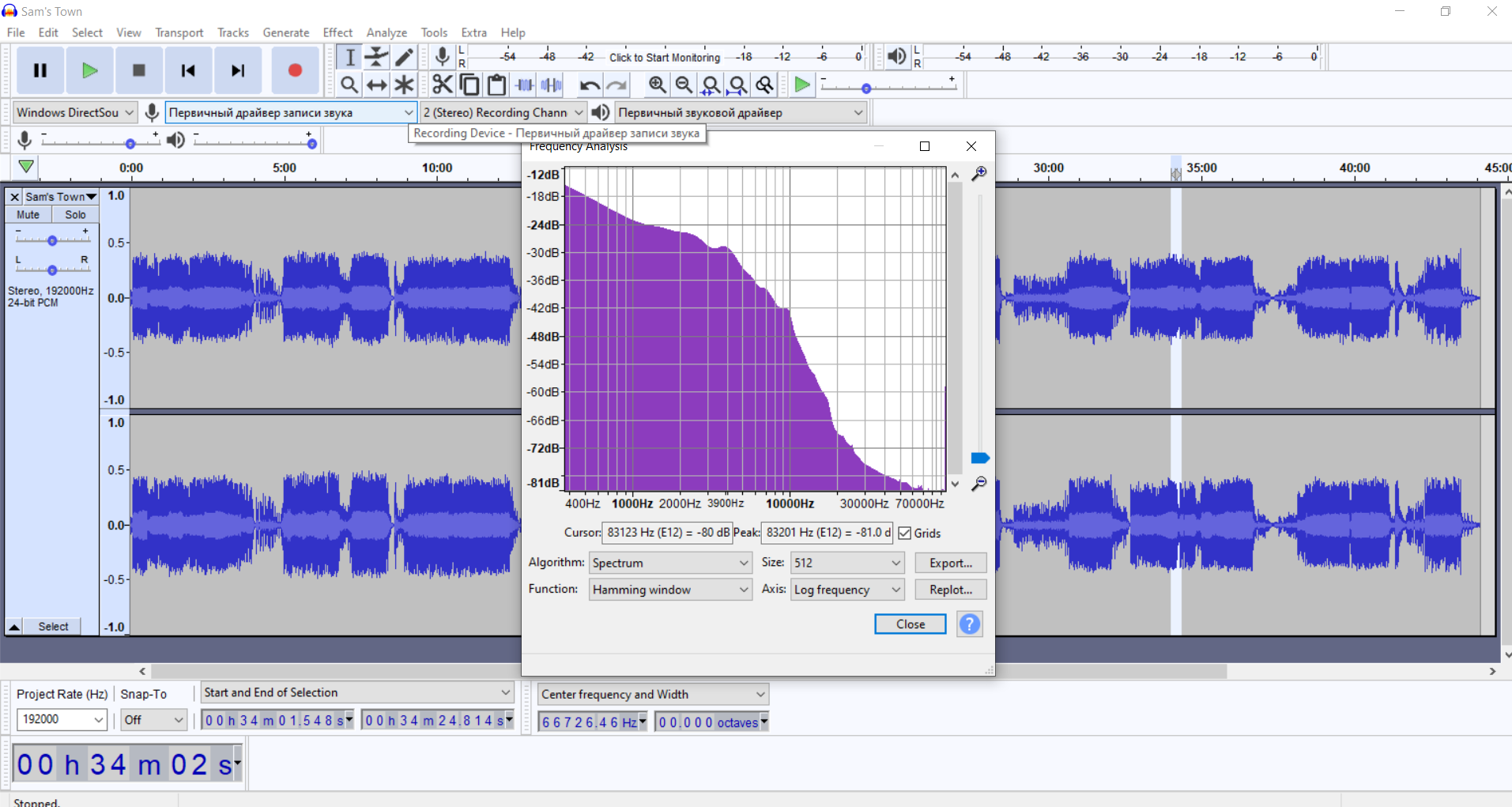Click the Select button on track panel
The height and width of the screenshot is (807, 1512).
coord(53,627)
